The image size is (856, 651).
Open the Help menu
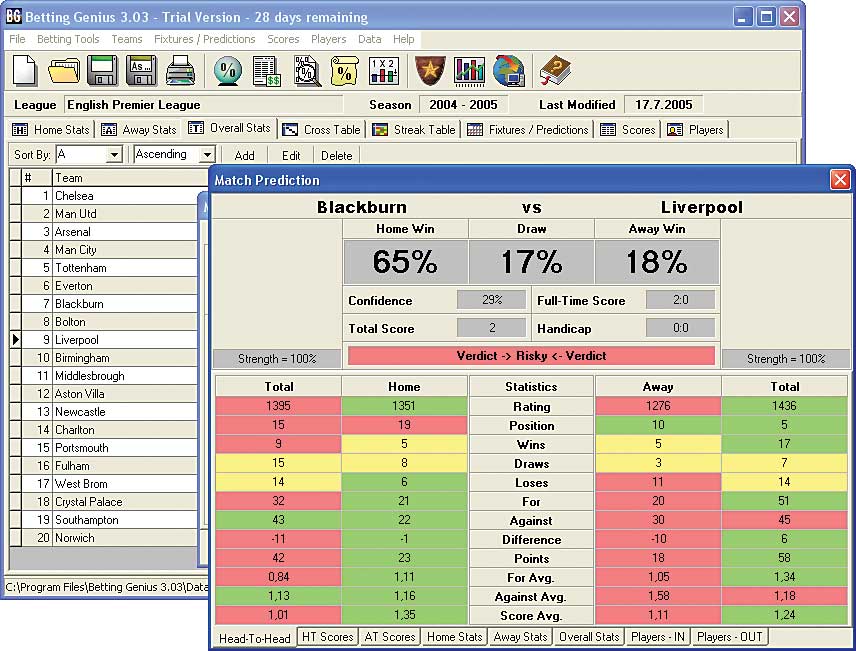coord(403,39)
